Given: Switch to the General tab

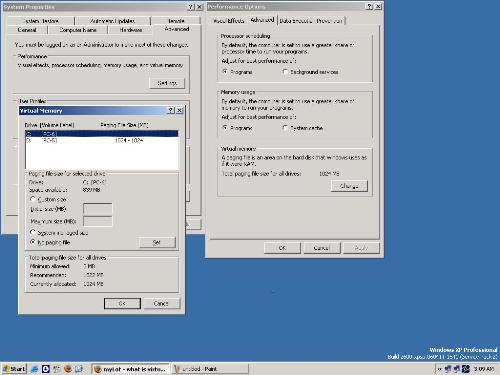Looking at the screenshot, I should (27, 30).
